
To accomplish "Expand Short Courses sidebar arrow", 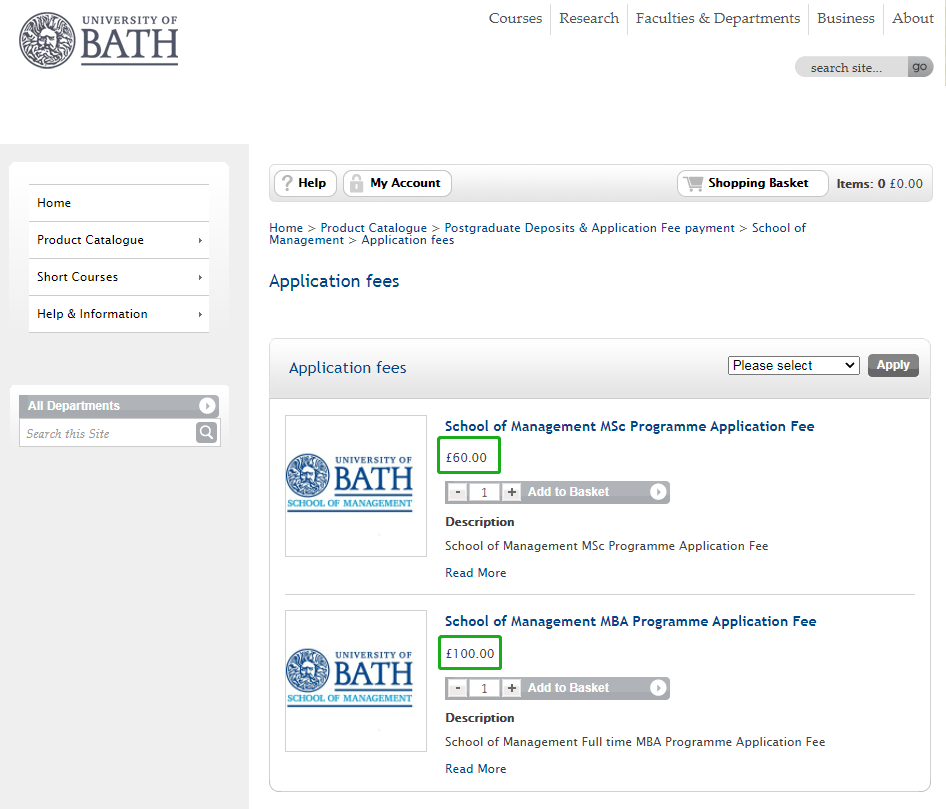I will (x=200, y=278).
